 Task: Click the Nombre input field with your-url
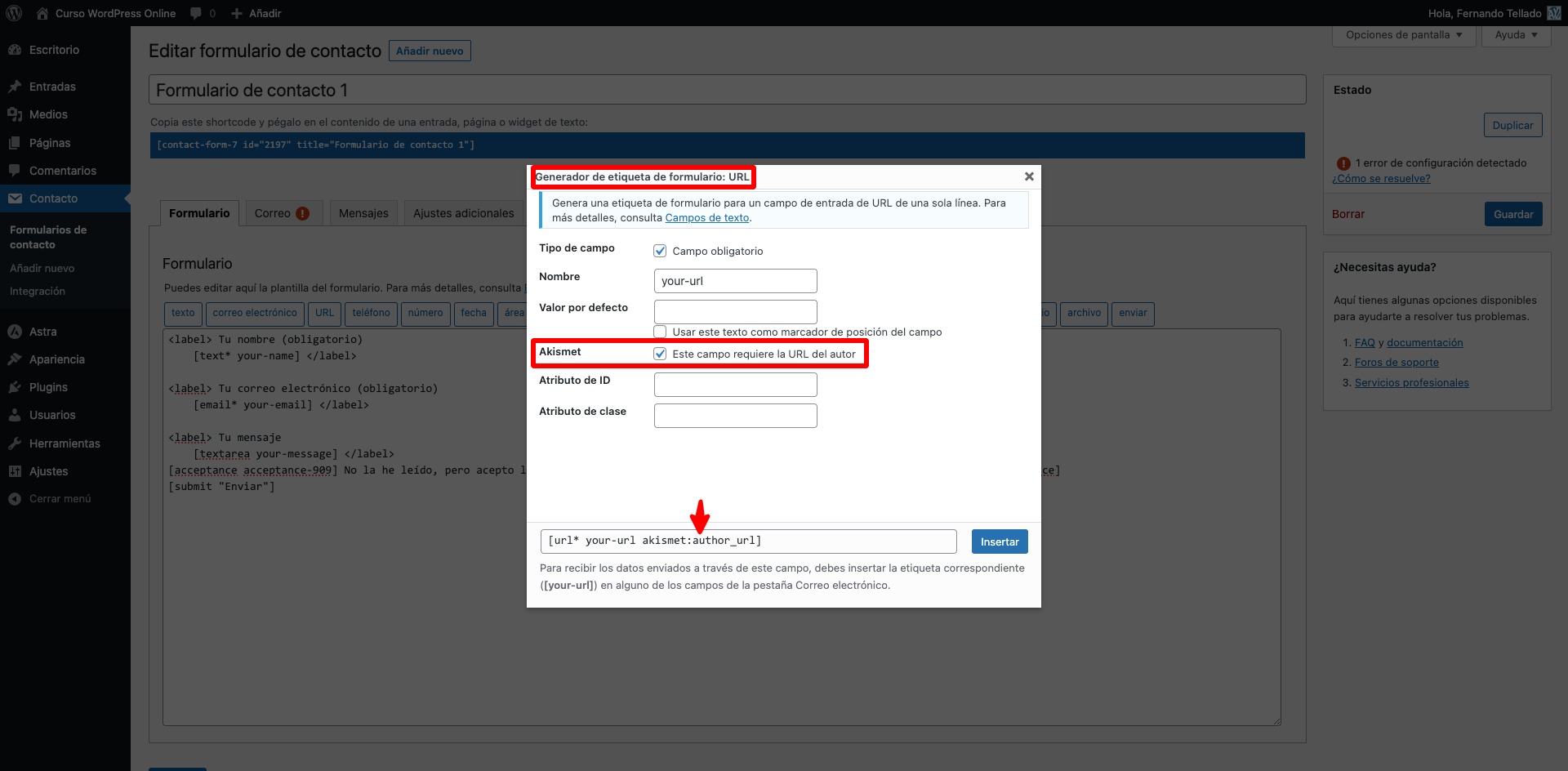735,281
